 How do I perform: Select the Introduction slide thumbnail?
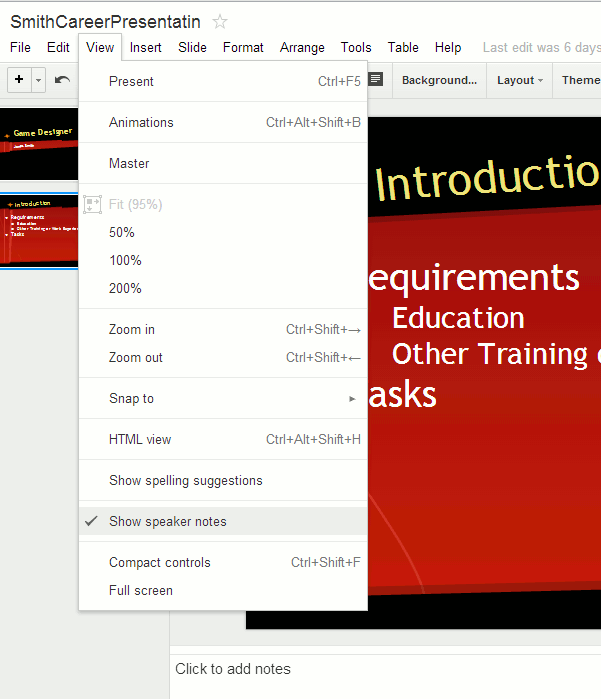point(39,231)
